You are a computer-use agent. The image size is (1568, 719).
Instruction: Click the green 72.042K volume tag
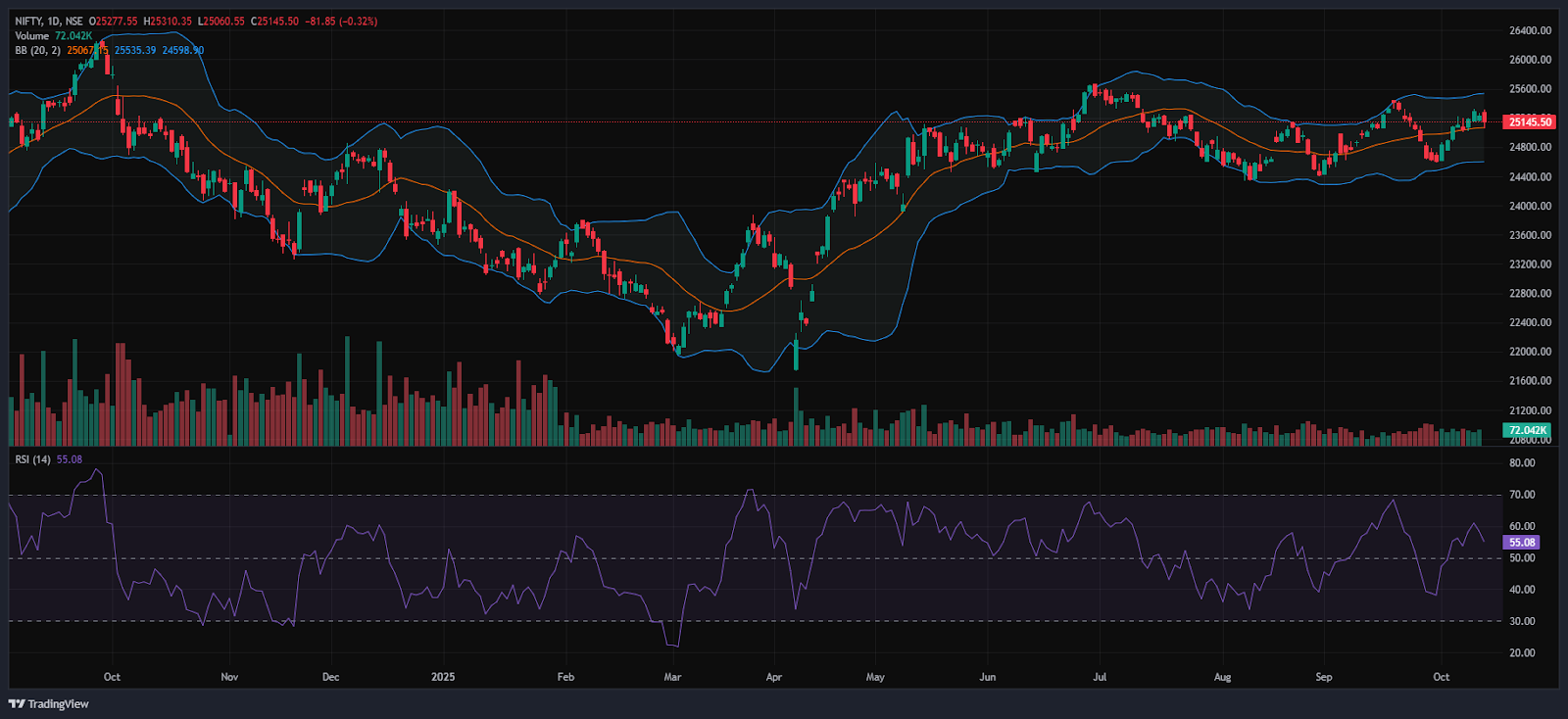tap(1527, 430)
